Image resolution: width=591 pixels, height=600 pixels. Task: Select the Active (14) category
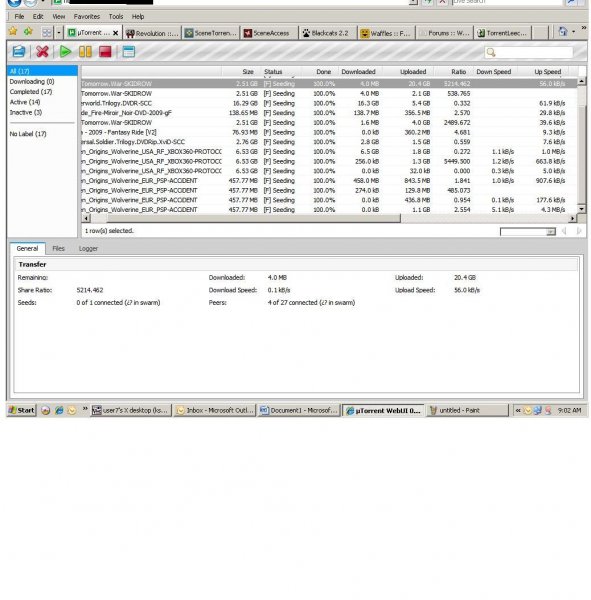tap(25, 102)
